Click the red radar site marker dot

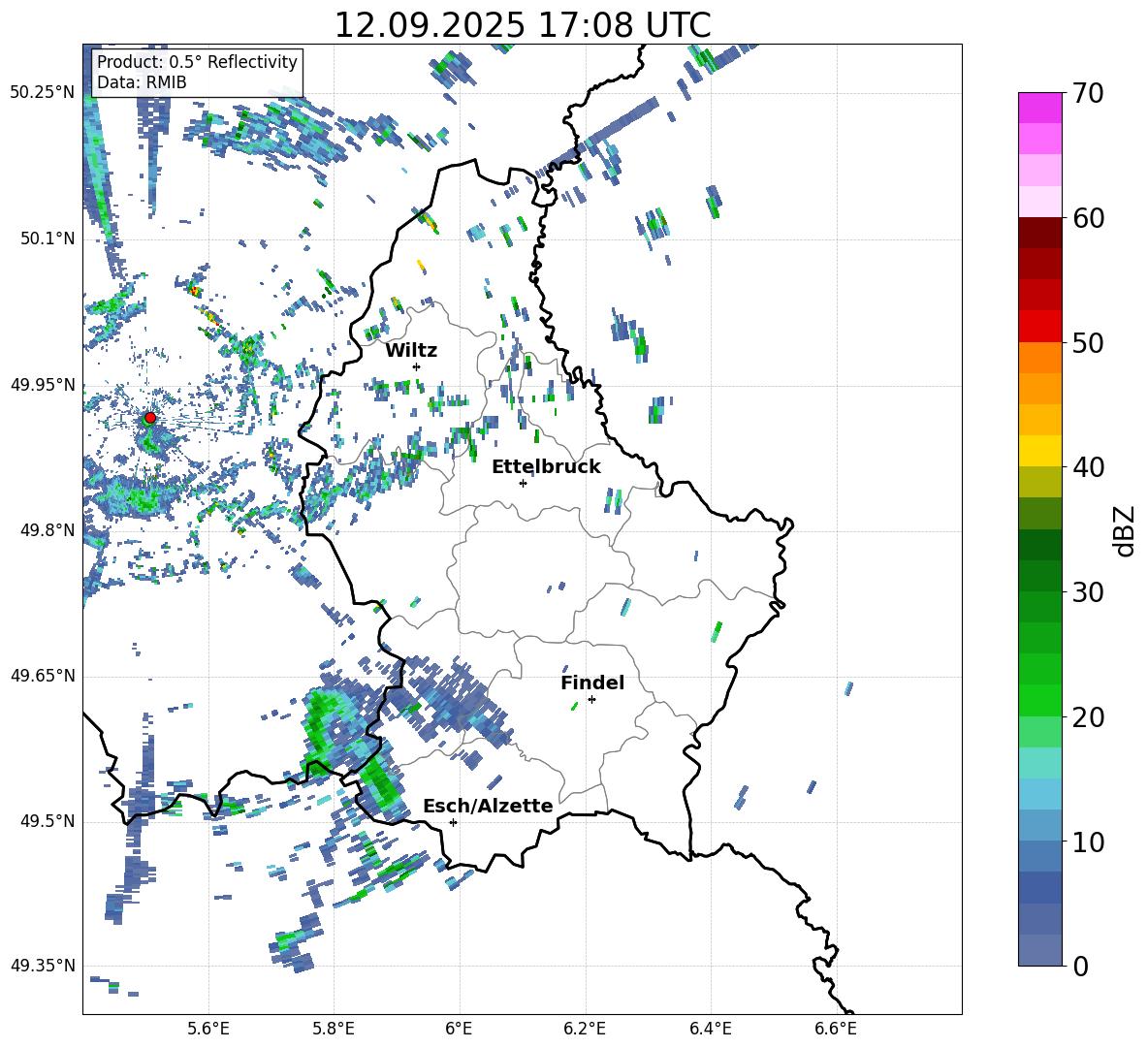[x=150, y=417]
